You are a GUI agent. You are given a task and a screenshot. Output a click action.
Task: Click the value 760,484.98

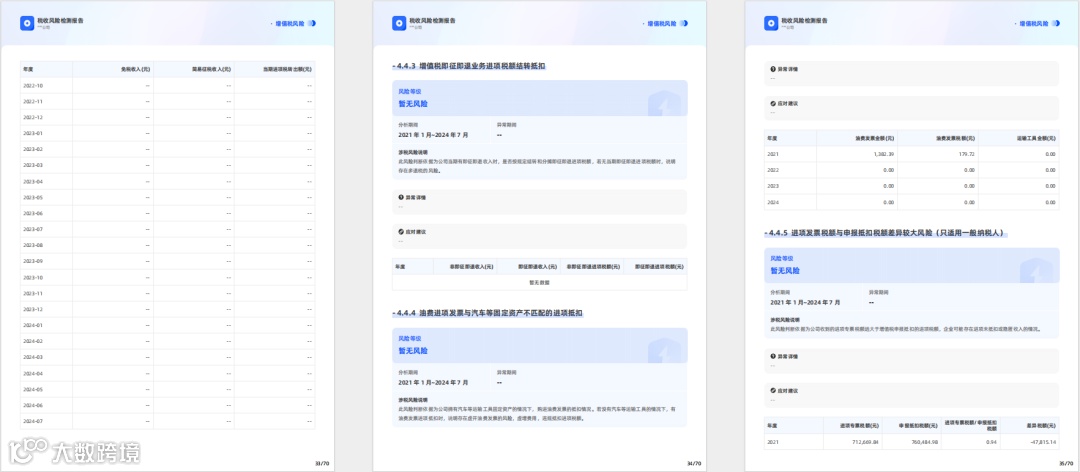[x=922, y=442]
